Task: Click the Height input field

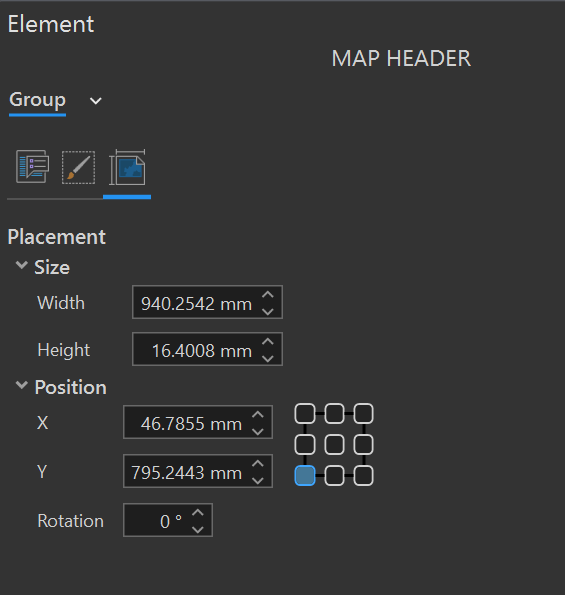Action: [x=207, y=349]
